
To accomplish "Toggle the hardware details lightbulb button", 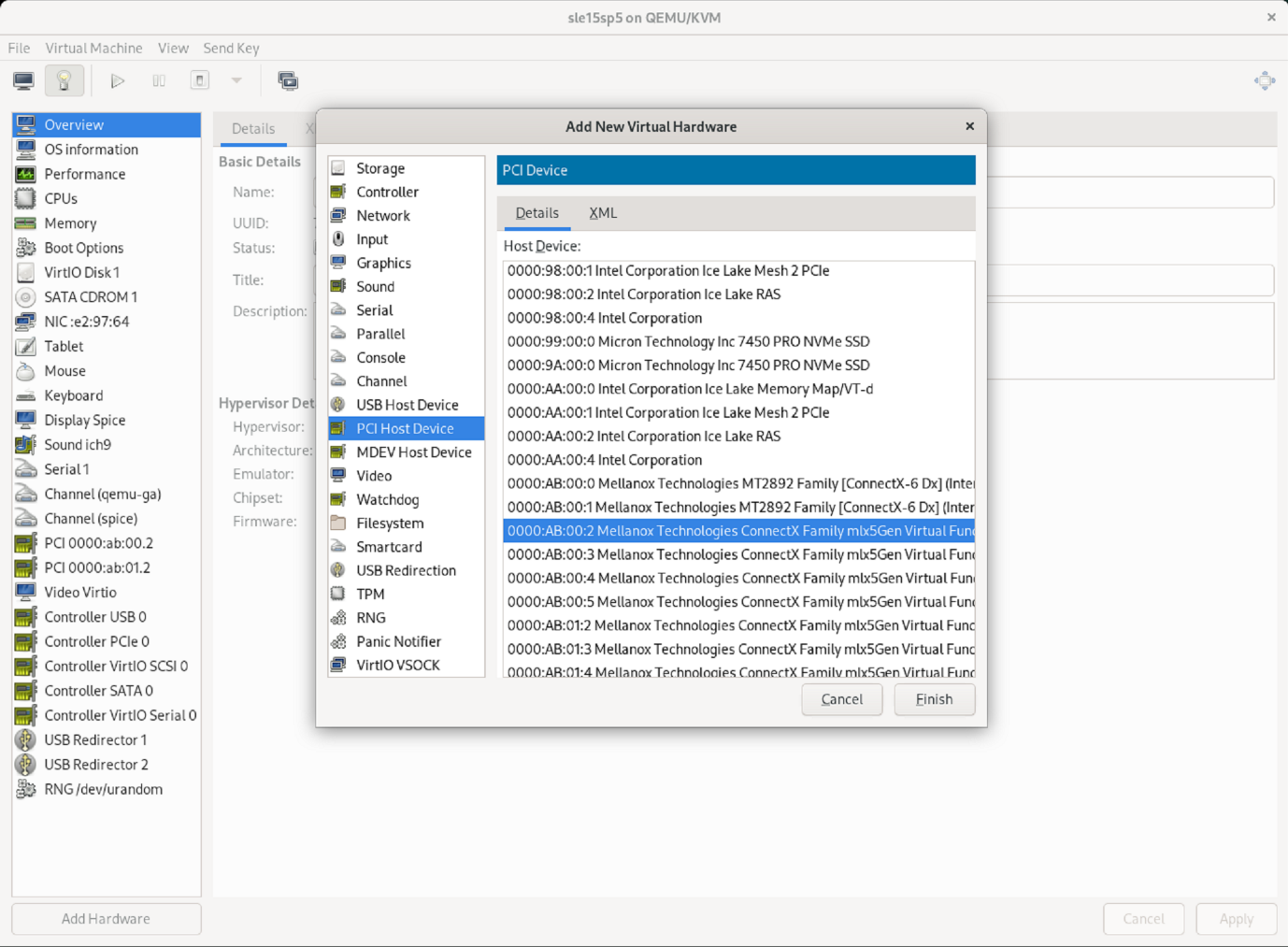I will (x=64, y=81).
